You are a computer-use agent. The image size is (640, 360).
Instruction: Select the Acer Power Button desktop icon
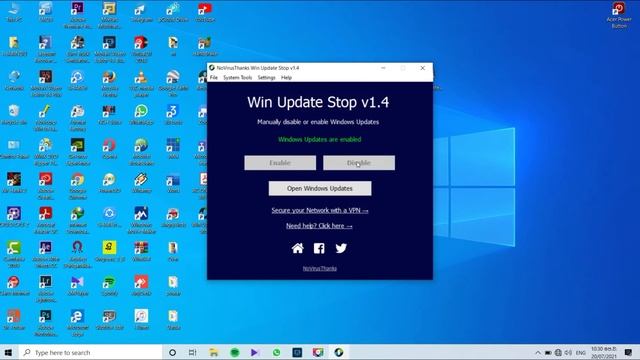click(619, 15)
